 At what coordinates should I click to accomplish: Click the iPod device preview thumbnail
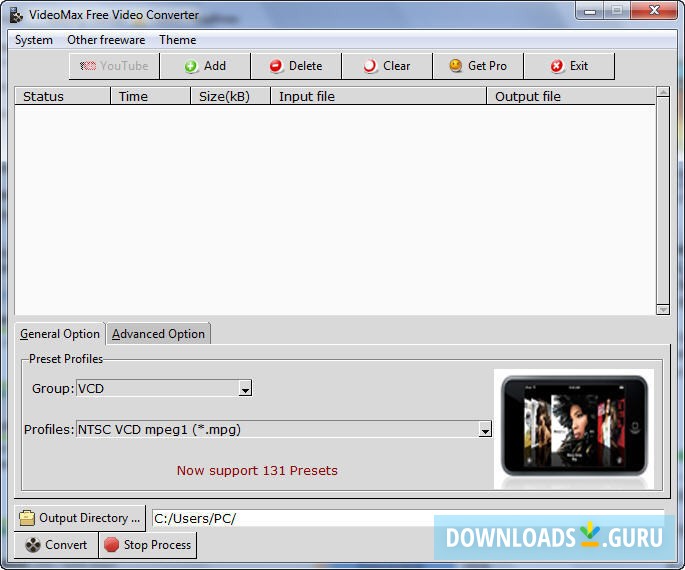(x=574, y=428)
